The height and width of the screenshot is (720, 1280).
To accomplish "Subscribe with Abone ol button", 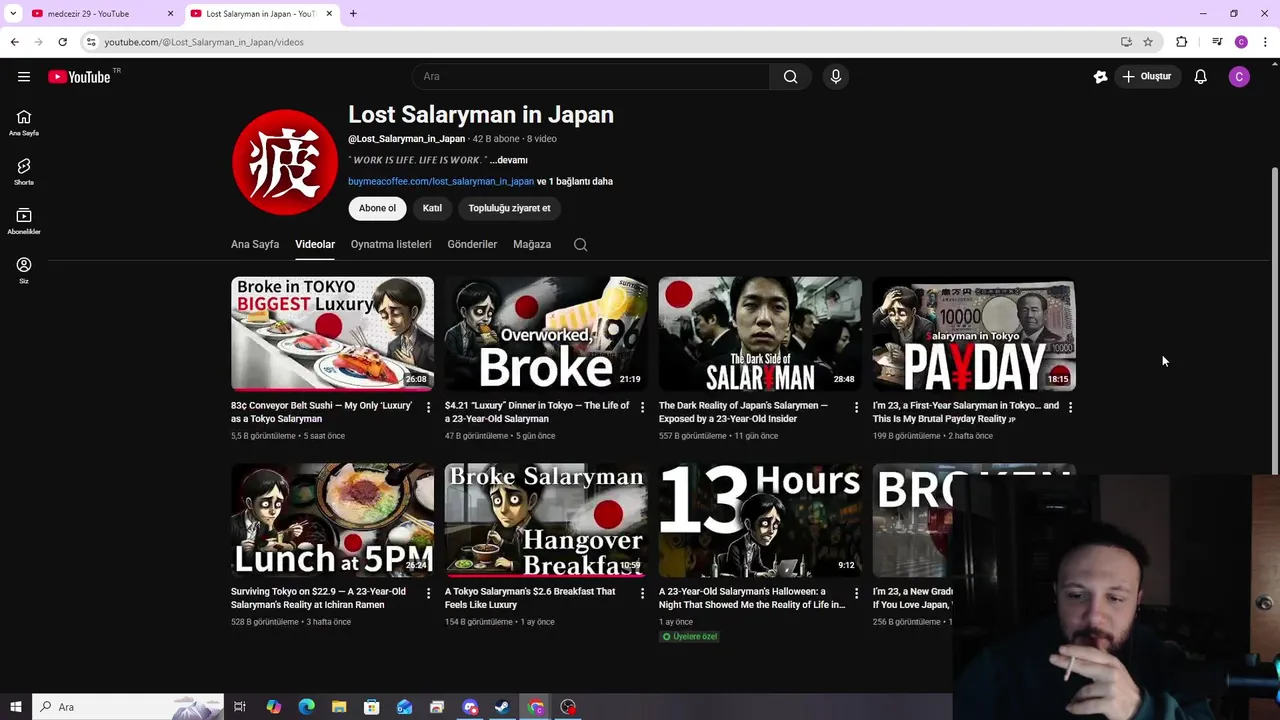I will (377, 208).
